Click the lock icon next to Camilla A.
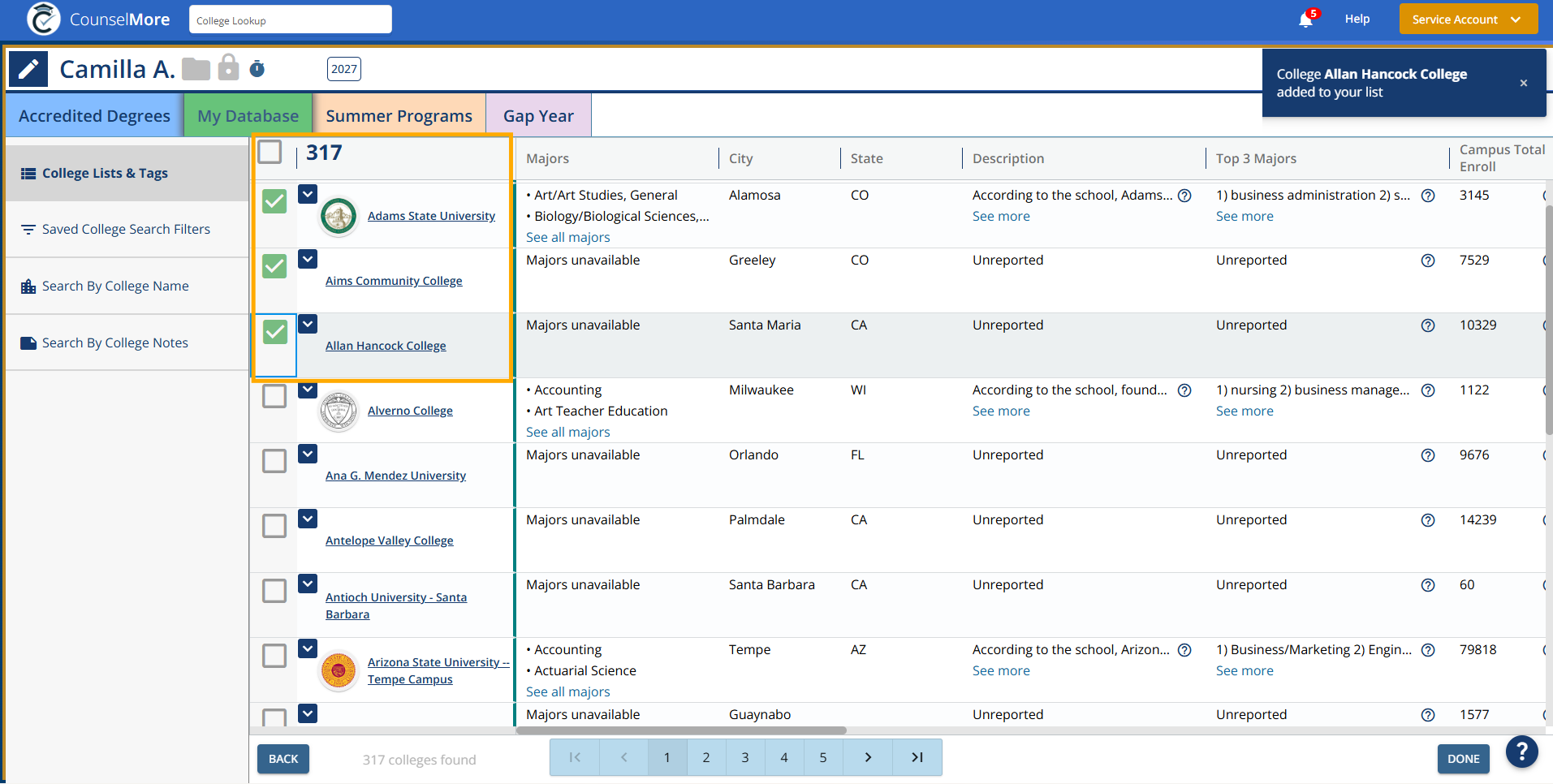 pos(229,67)
